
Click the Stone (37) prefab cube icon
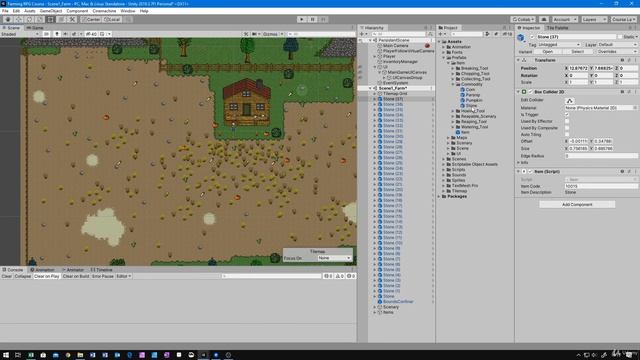[x=521, y=38]
